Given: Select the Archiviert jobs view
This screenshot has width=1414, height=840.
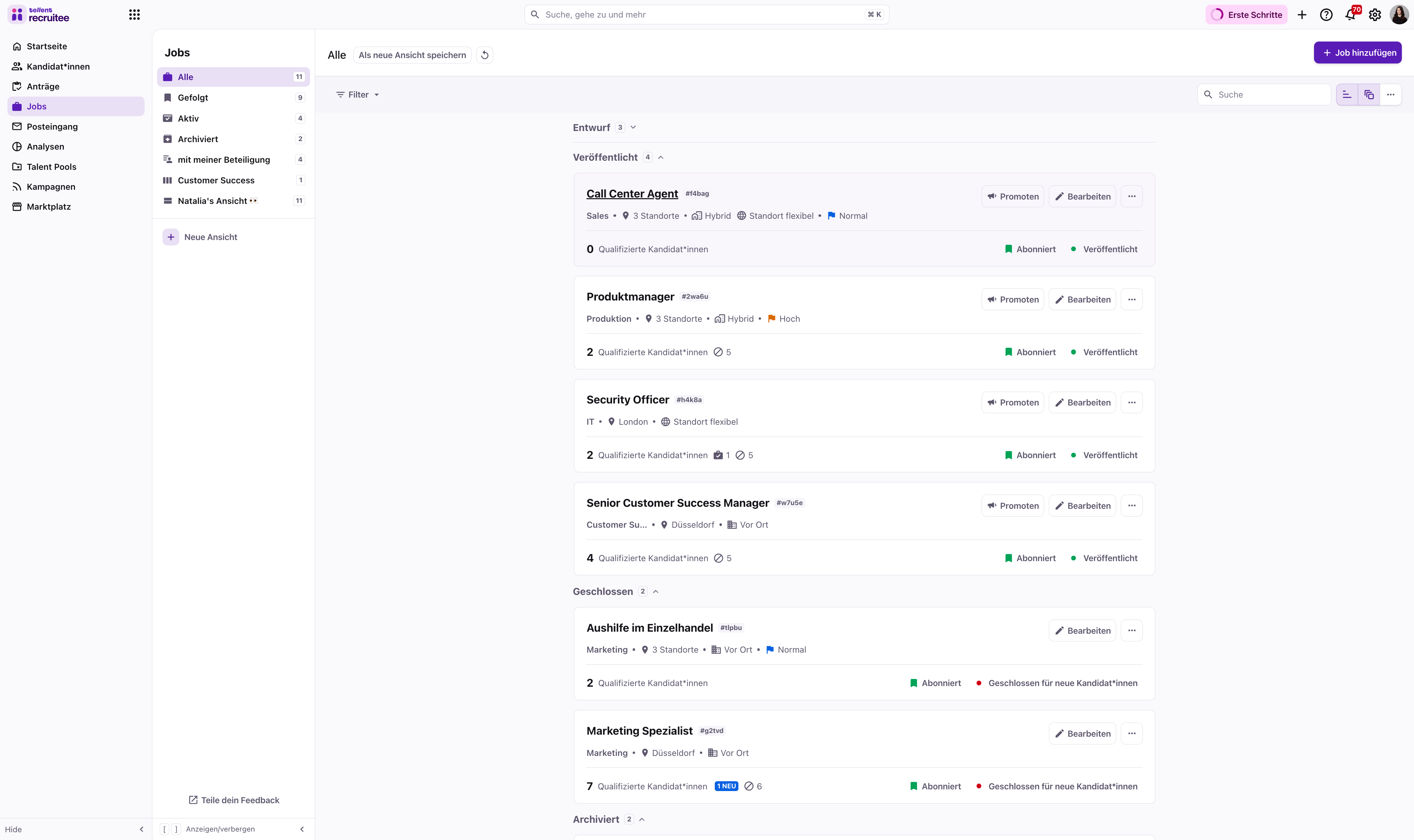Looking at the screenshot, I should click(x=198, y=139).
